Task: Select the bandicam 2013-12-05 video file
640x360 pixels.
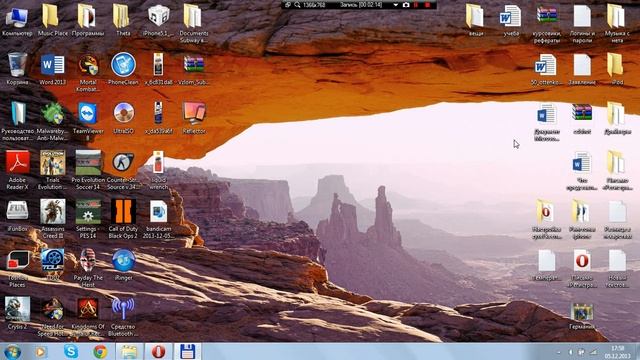Action: pos(158,219)
